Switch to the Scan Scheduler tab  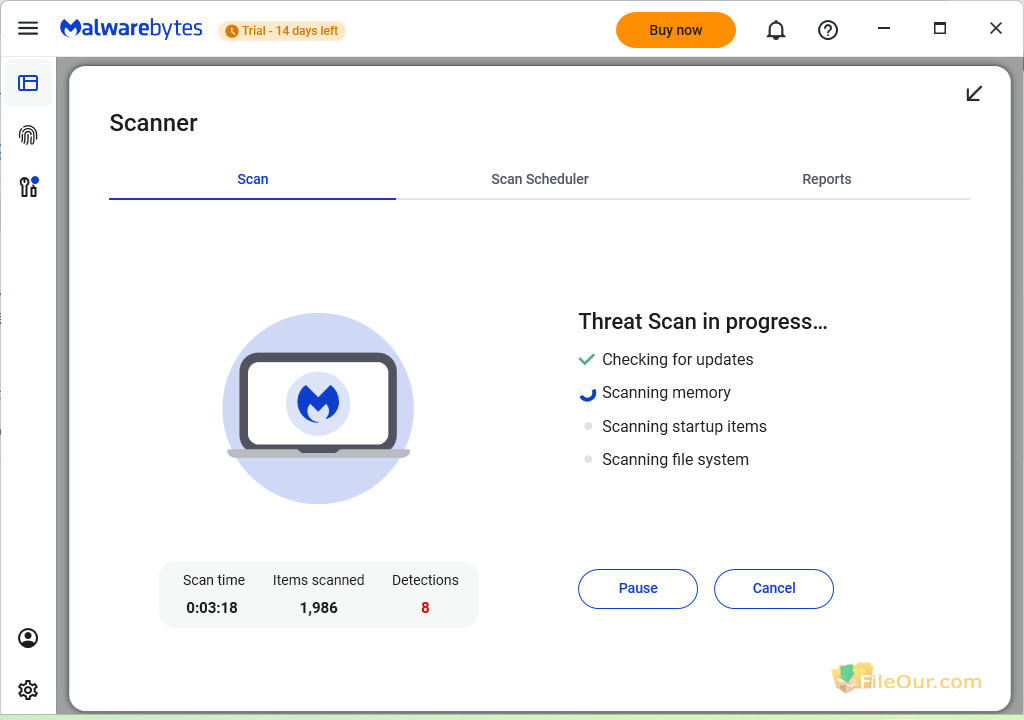coord(540,179)
